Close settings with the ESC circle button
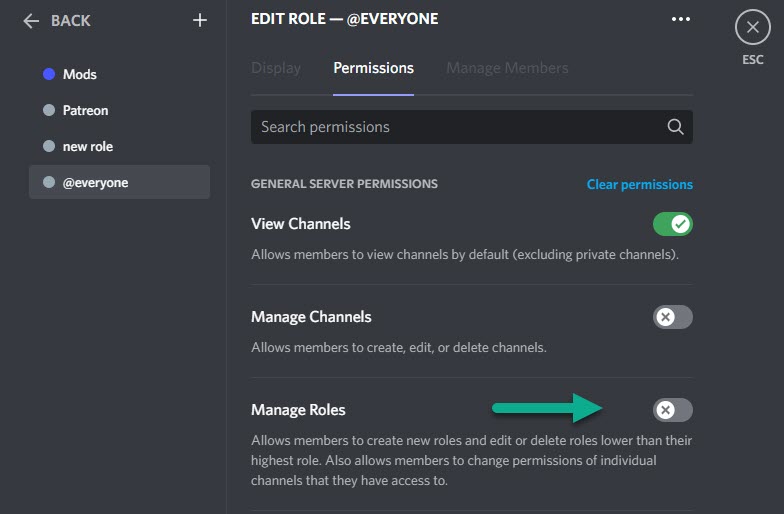784x514 pixels. tap(752, 27)
